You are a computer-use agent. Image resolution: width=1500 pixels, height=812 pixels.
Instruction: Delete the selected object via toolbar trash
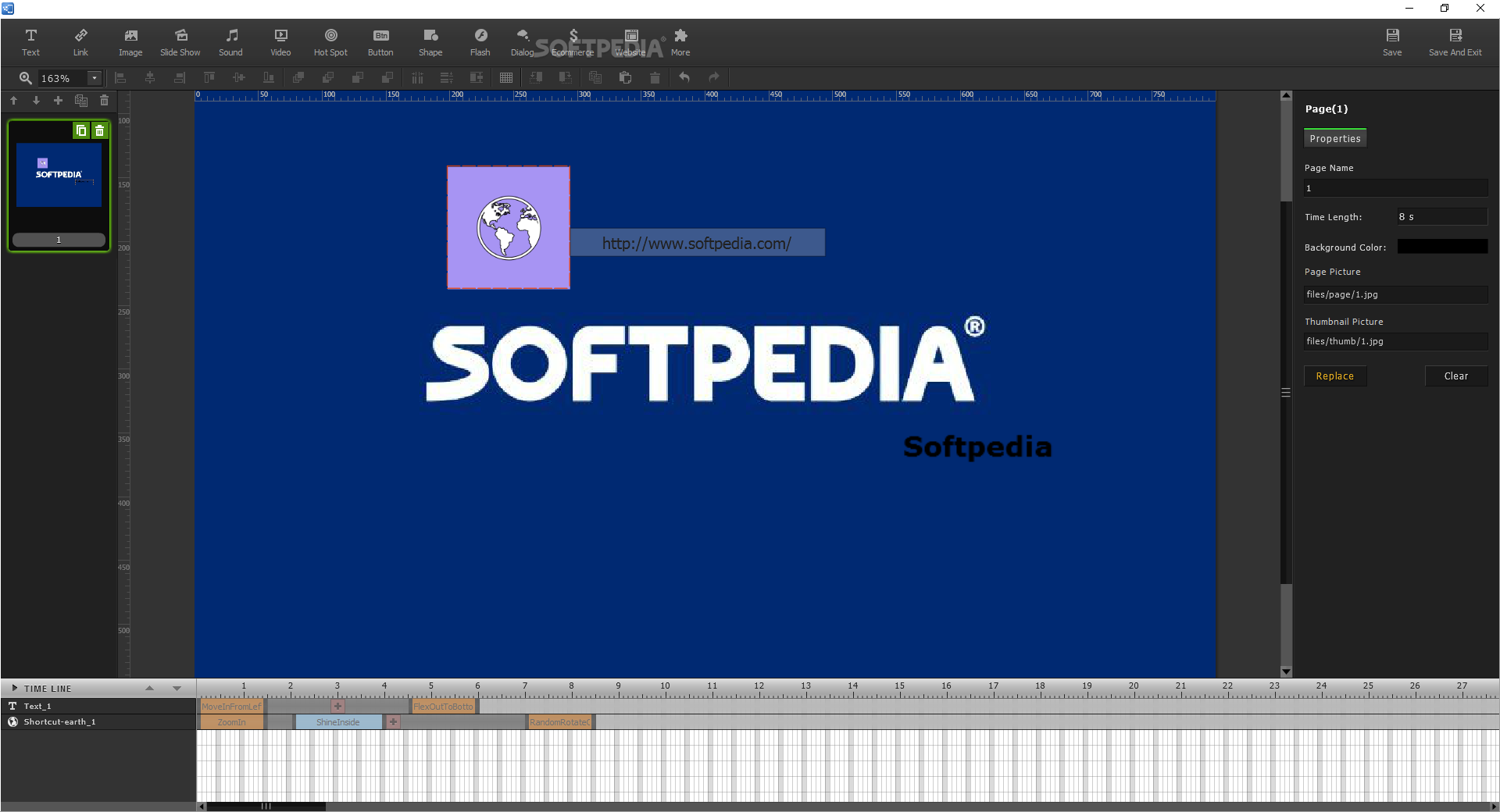coord(655,77)
